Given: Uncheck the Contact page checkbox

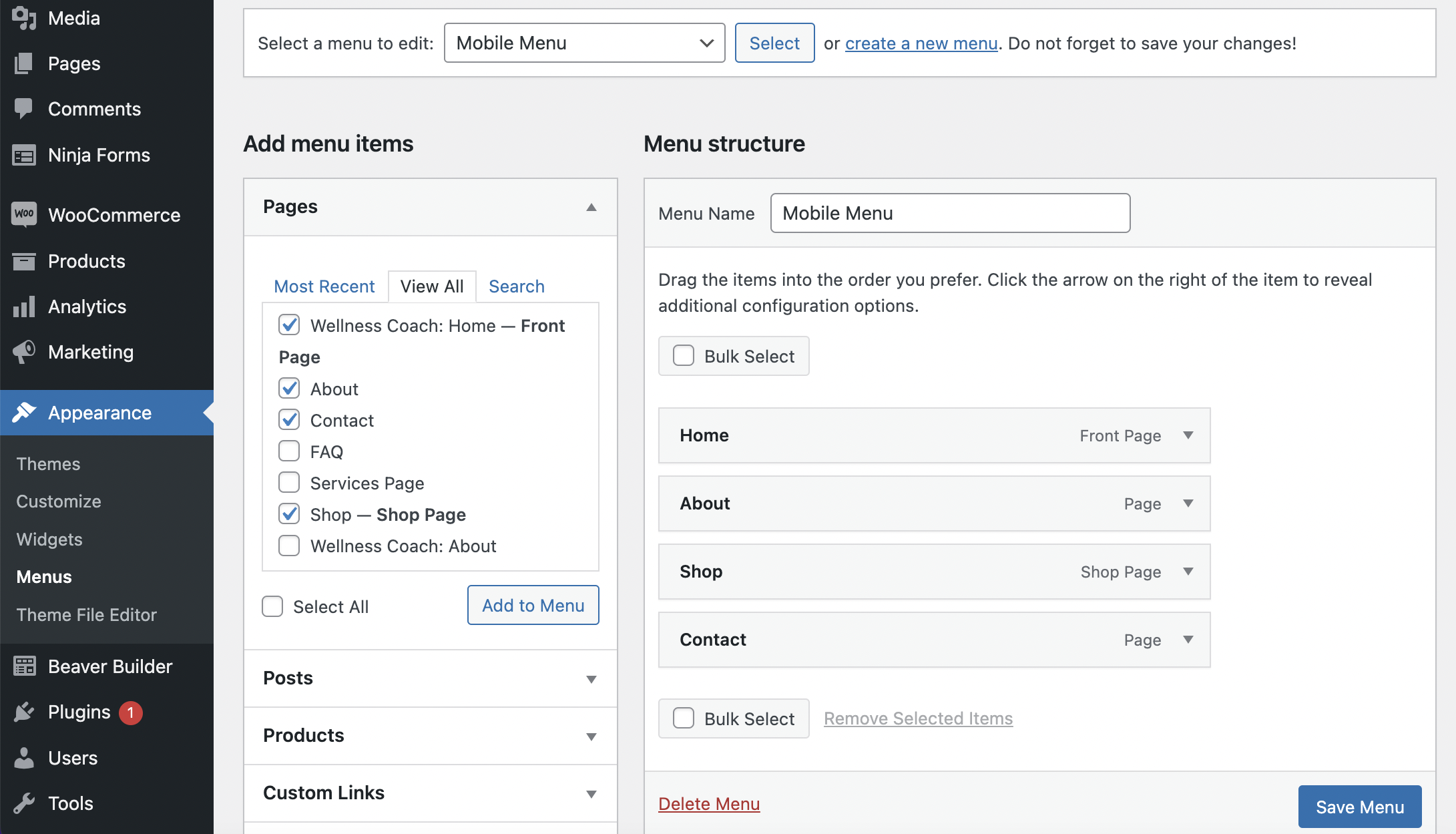Looking at the screenshot, I should [x=289, y=420].
